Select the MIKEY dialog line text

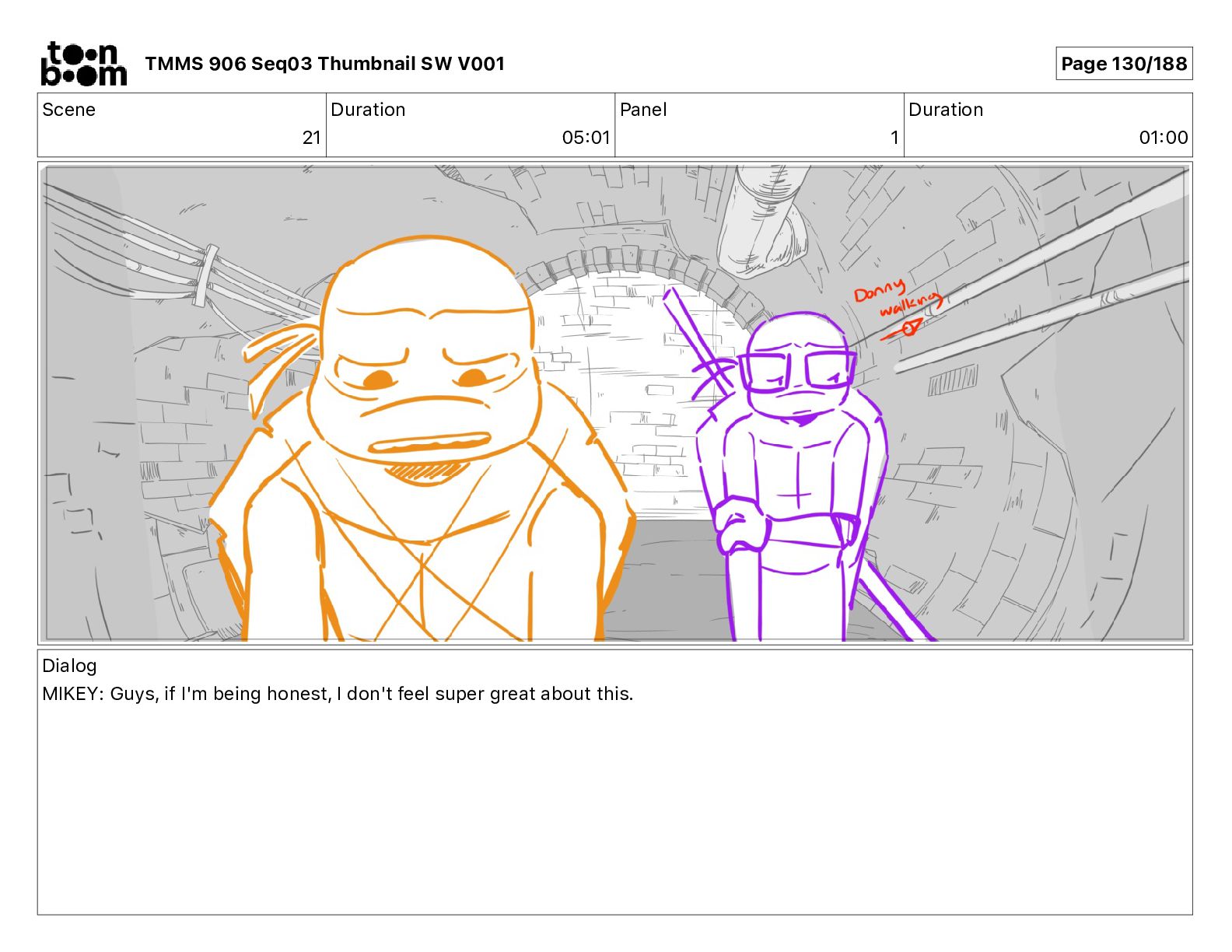coord(338,694)
